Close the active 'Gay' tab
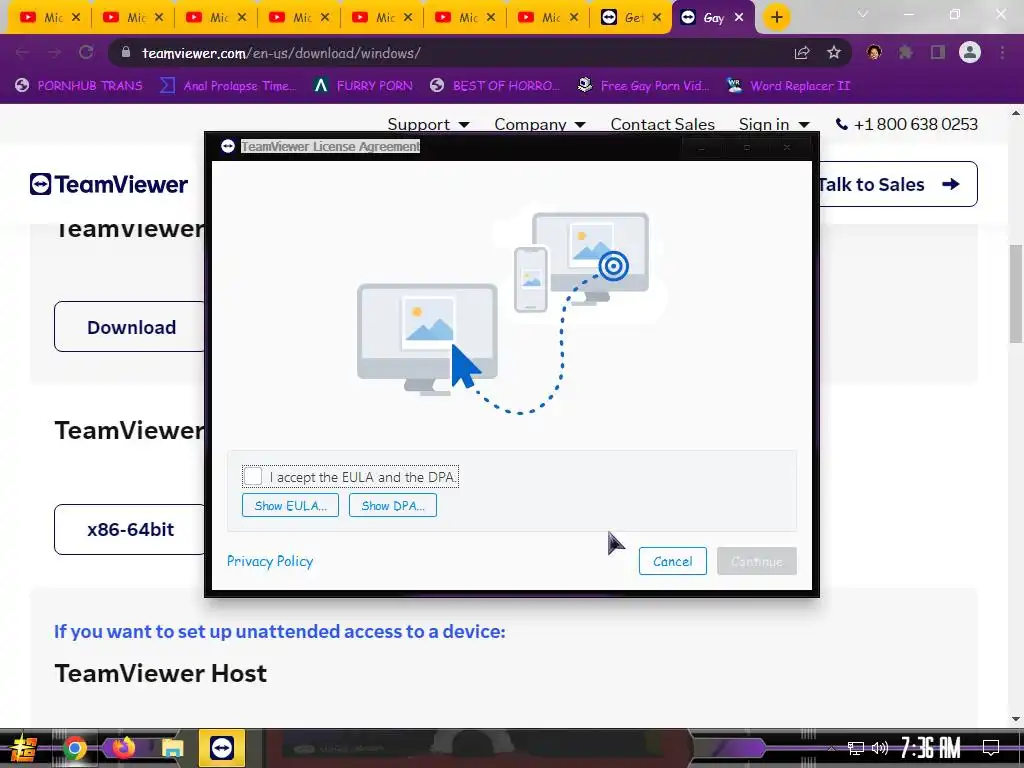 (x=739, y=18)
